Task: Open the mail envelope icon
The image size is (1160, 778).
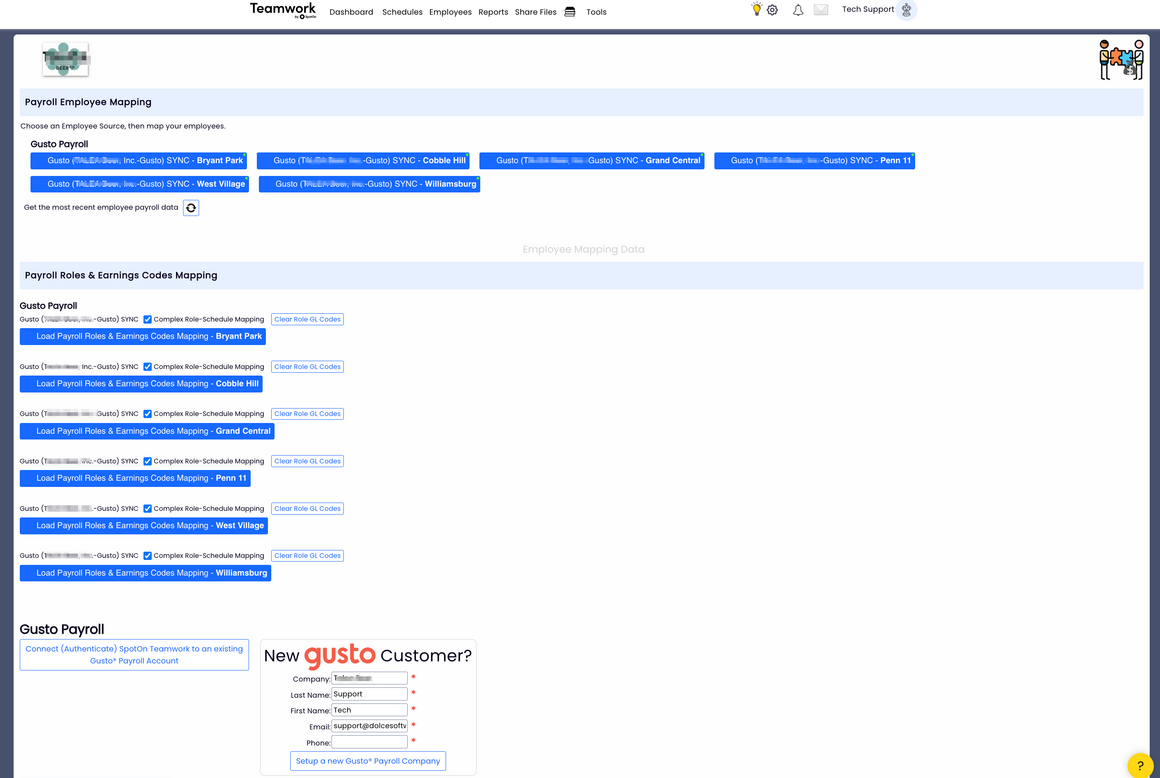Action: pyautogui.click(x=820, y=10)
